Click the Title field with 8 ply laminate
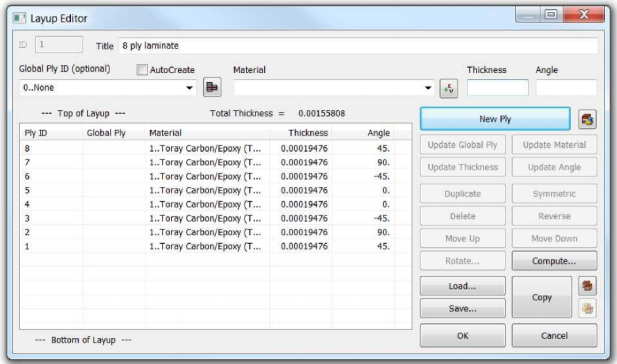Screen dimensions: 617x364 pos(358,46)
